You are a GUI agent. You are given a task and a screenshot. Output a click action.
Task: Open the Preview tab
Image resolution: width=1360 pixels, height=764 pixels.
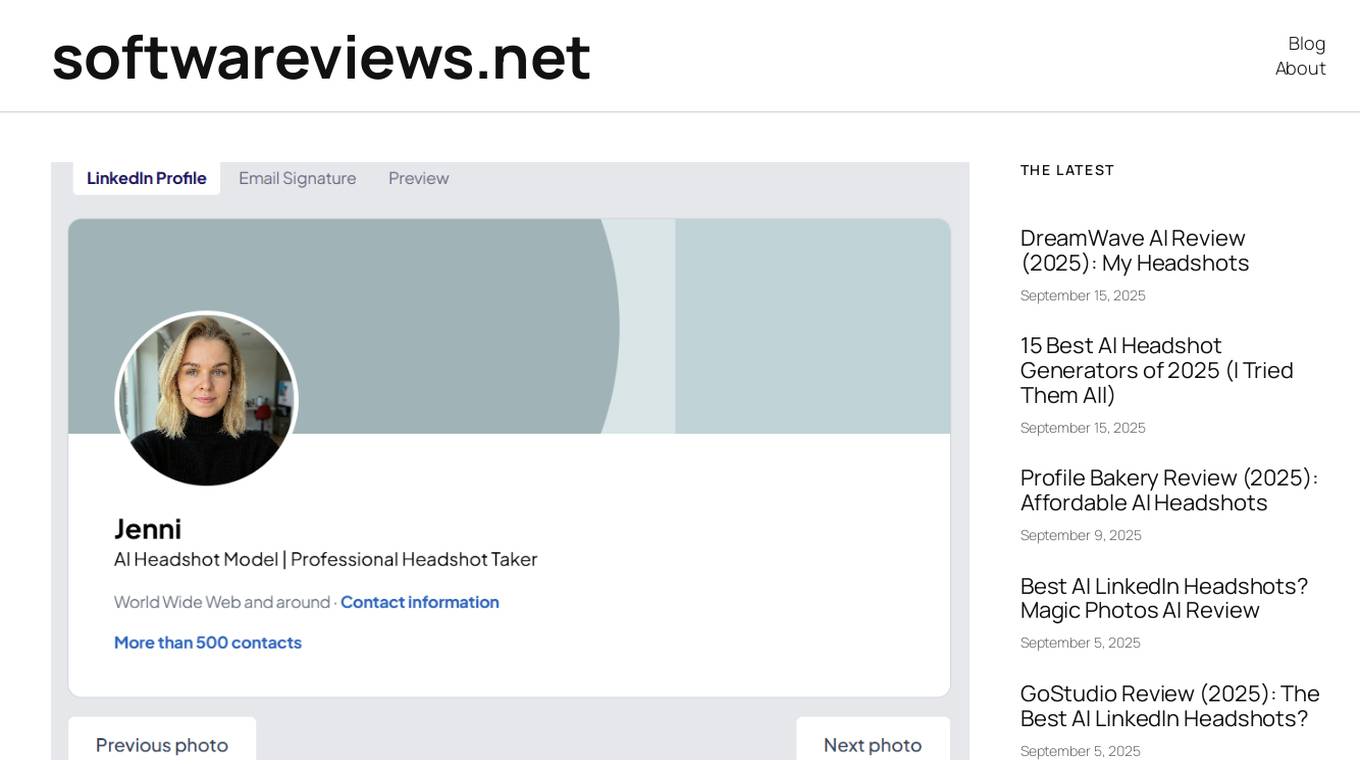tap(418, 178)
